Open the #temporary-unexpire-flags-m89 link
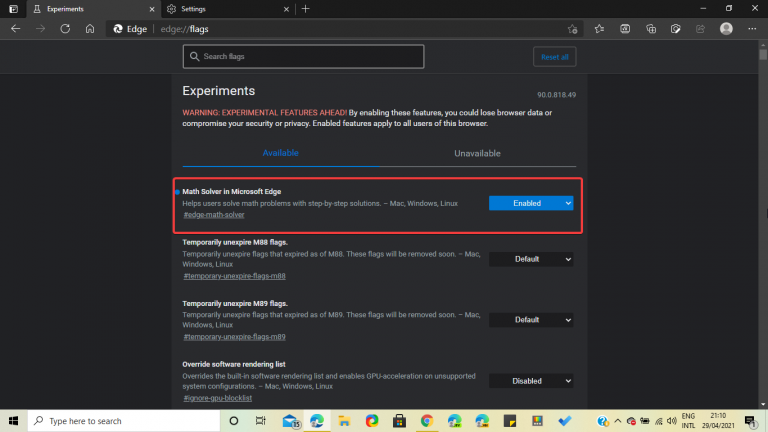Image resolution: width=768 pixels, height=432 pixels. point(235,336)
